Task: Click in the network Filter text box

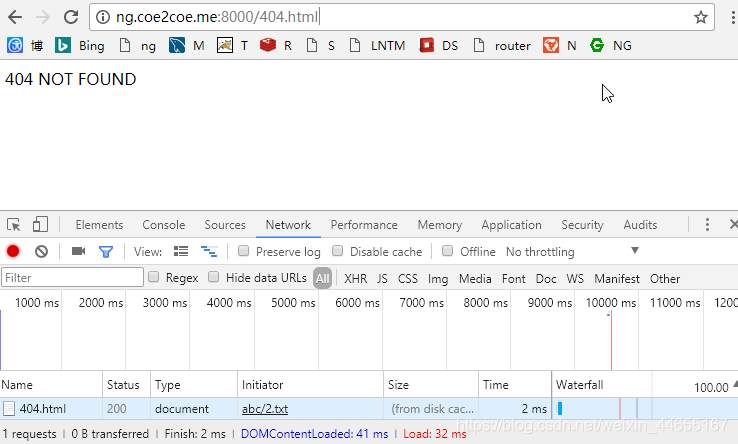Action: [72, 277]
